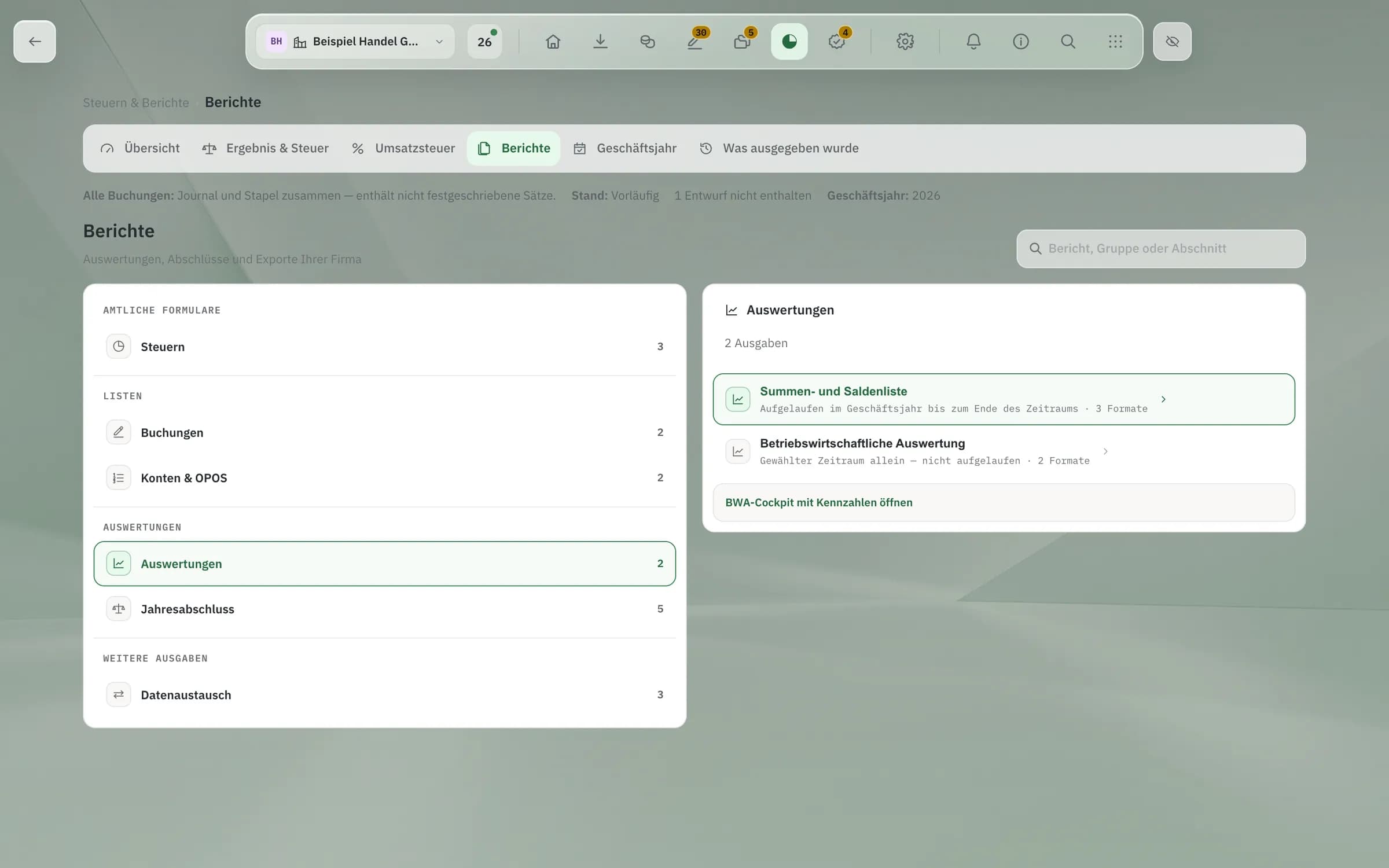
Task: Open the bookings pen icon with badge 30
Action: [695, 42]
